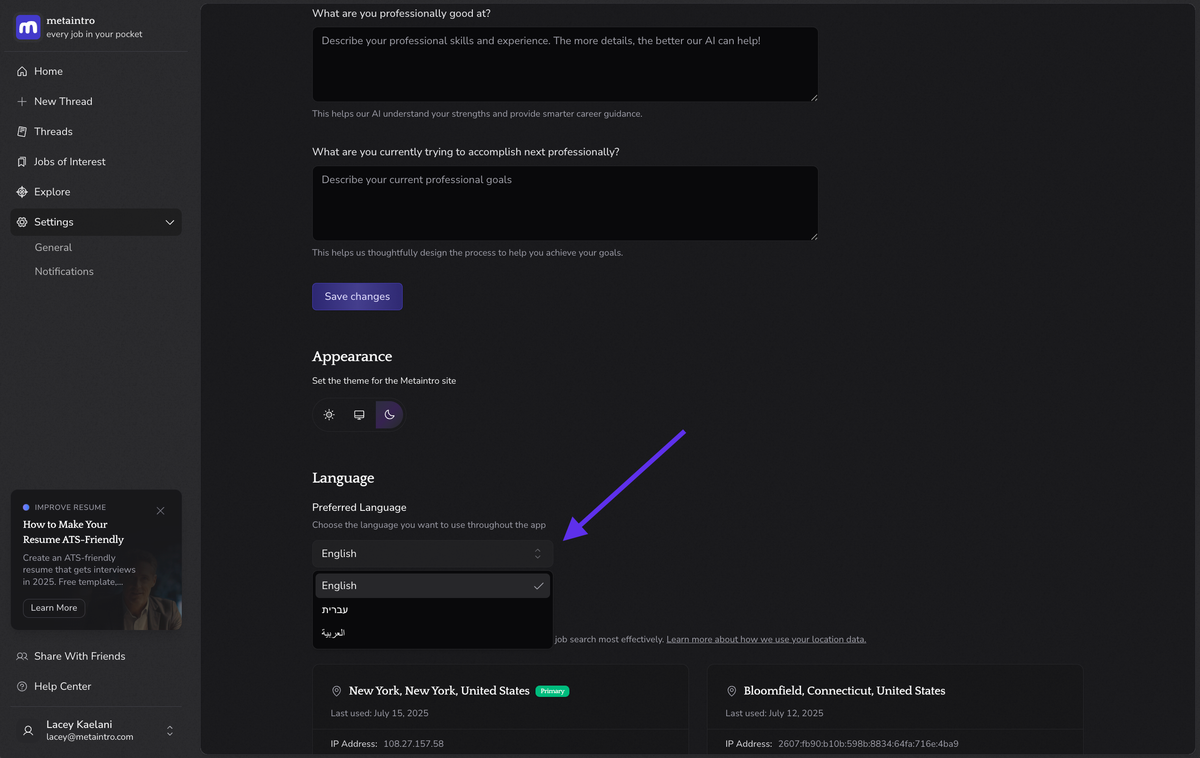Open the Explore section
Viewport: 1200px width, 758px height.
[52, 192]
